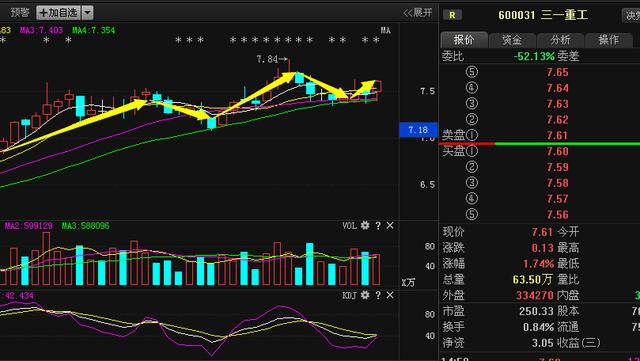Open KDJ indicator help question mark
Image resolution: width=640 pixels, height=361 pixels.
pos(378,295)
